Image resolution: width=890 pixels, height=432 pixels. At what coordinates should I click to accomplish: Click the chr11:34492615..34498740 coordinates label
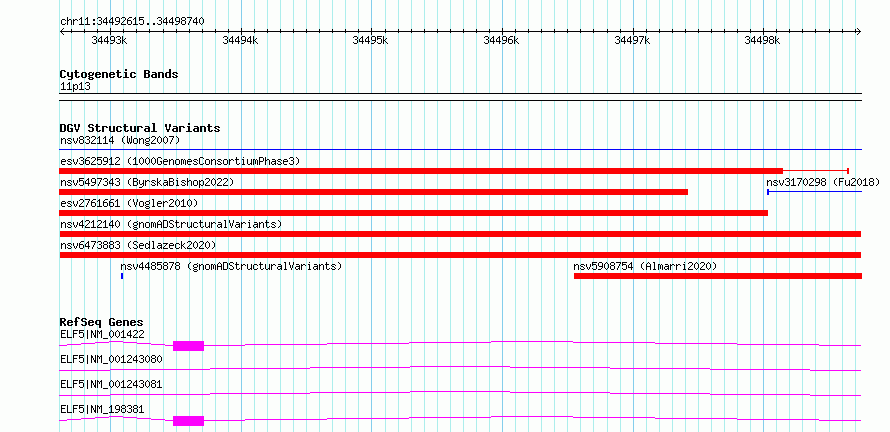(x=132, y=21)
